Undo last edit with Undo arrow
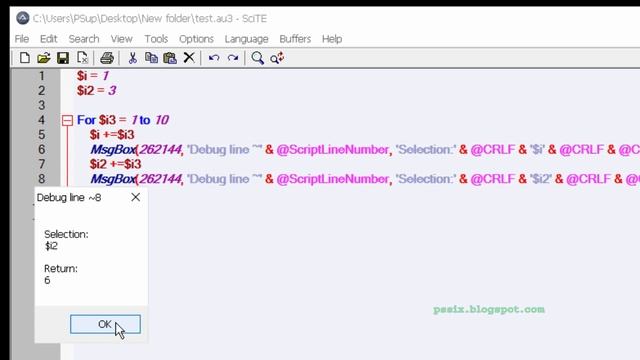640x360 pixels. click(214, 58)
